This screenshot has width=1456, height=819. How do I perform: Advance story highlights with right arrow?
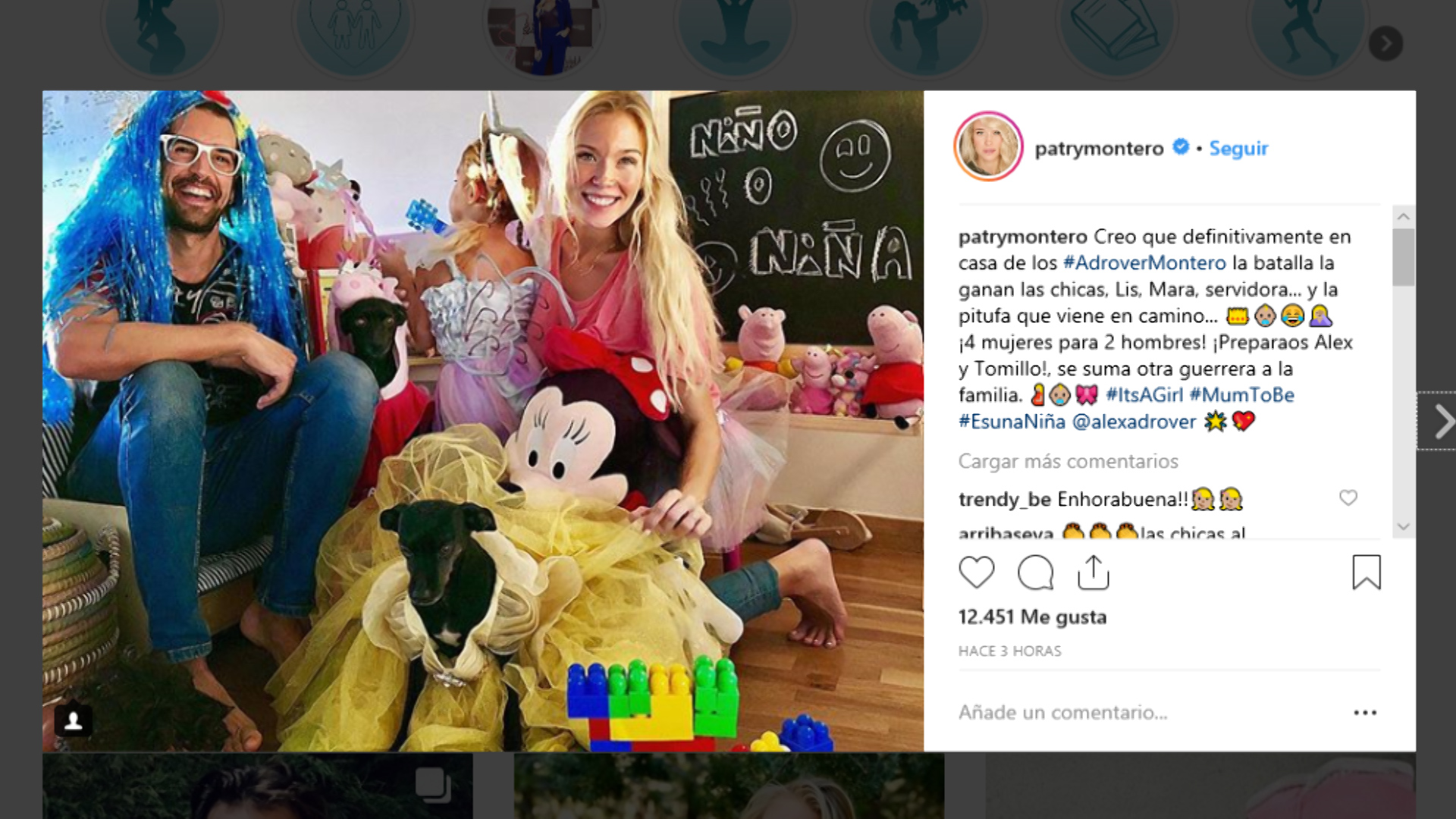[1385, 43]
